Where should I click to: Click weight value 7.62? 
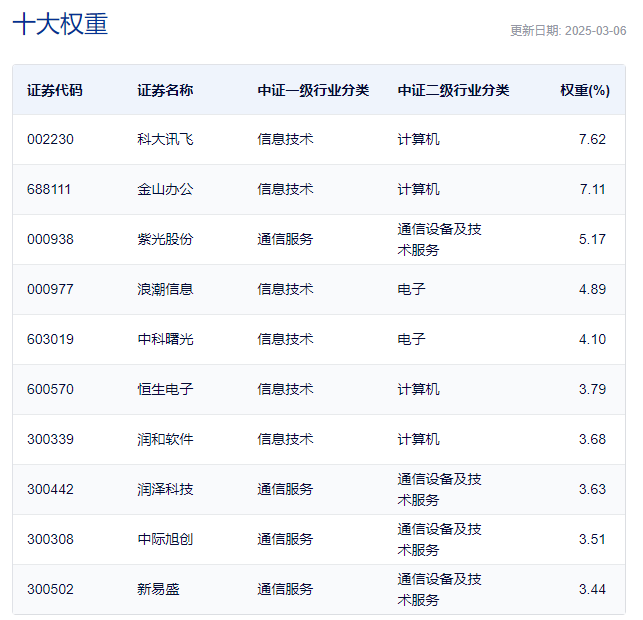592,139
